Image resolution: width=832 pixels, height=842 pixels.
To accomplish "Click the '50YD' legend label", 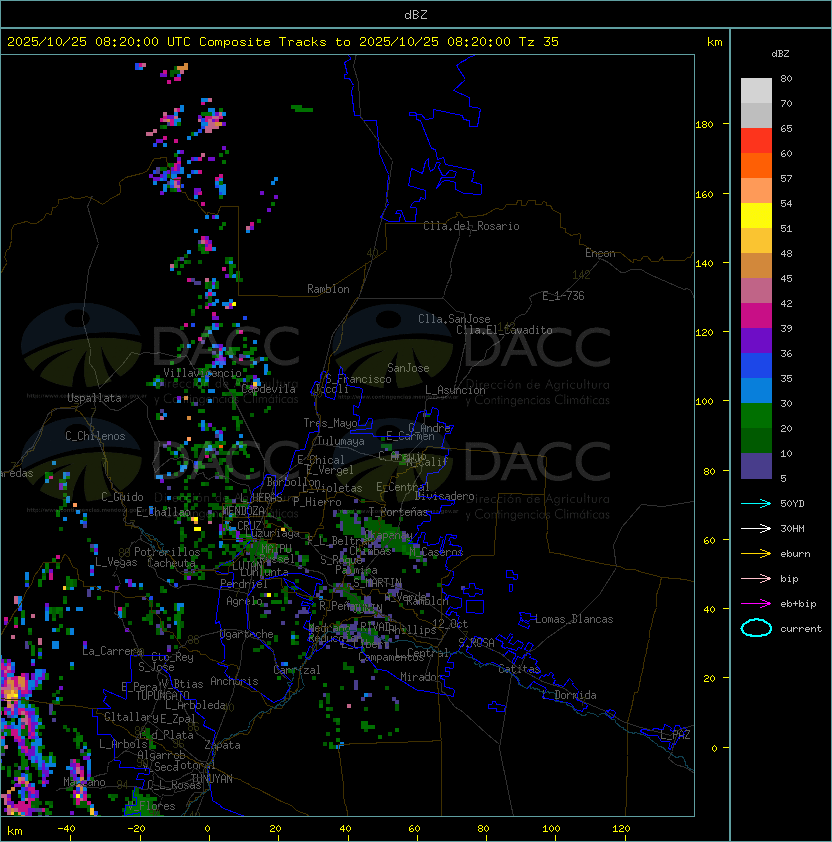I will point(792,503).
